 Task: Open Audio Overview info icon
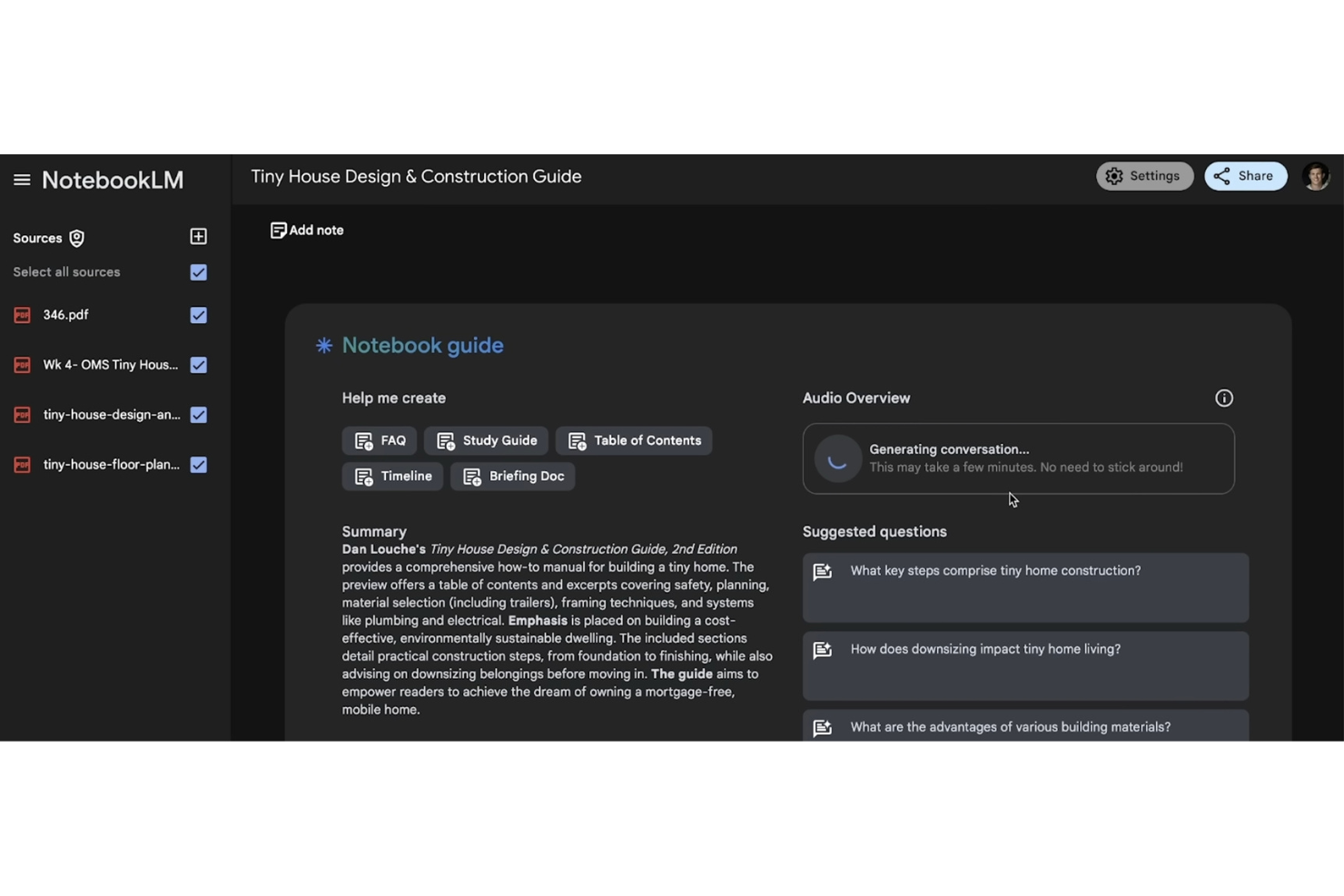click(x=1224, y=398)
